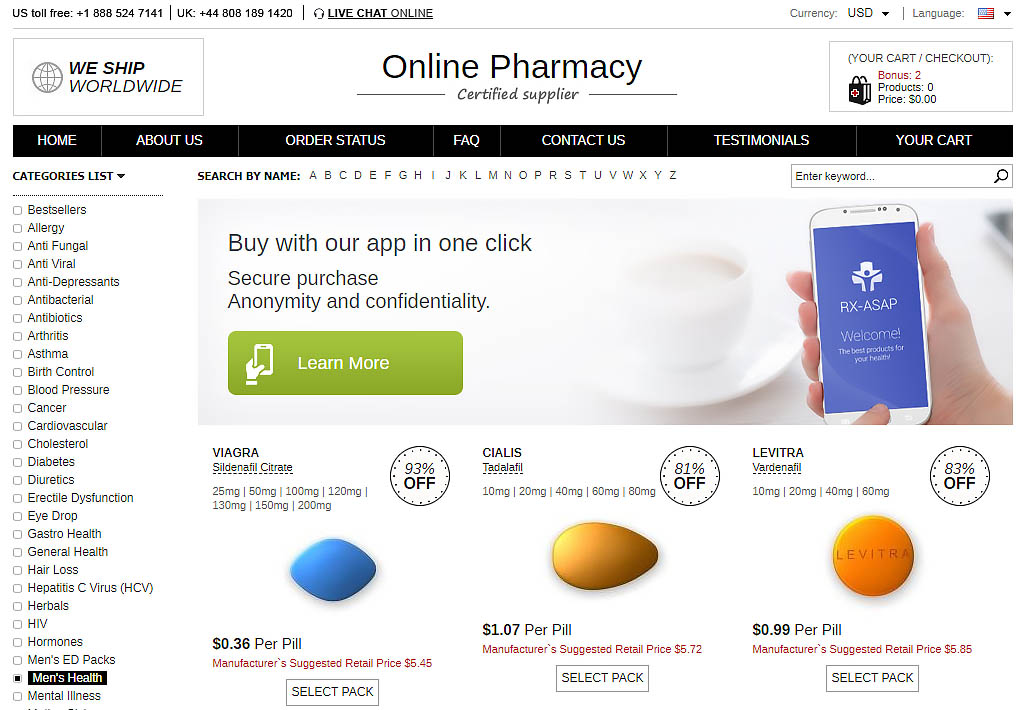Open the shopping bag cart icon

pos(859,90)
